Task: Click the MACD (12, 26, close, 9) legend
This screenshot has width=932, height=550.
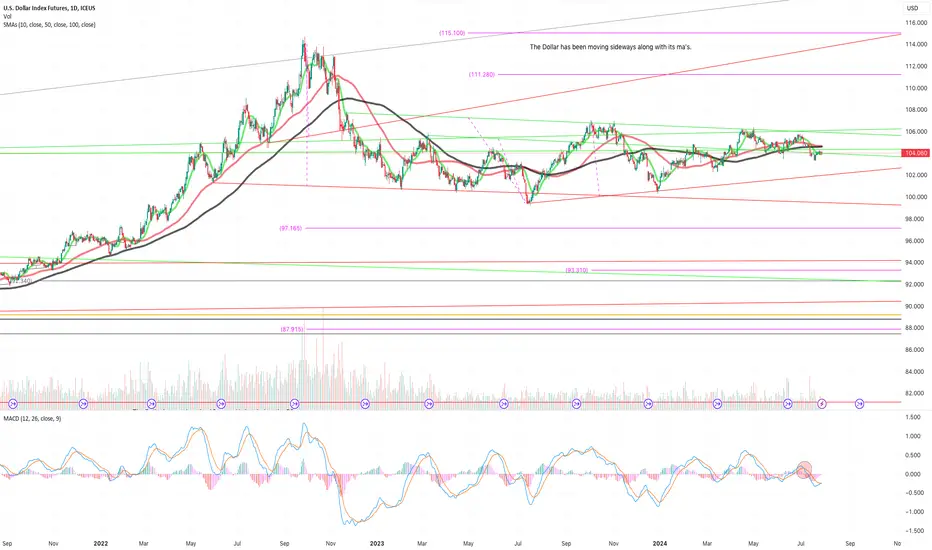Action: click(32, 419)
